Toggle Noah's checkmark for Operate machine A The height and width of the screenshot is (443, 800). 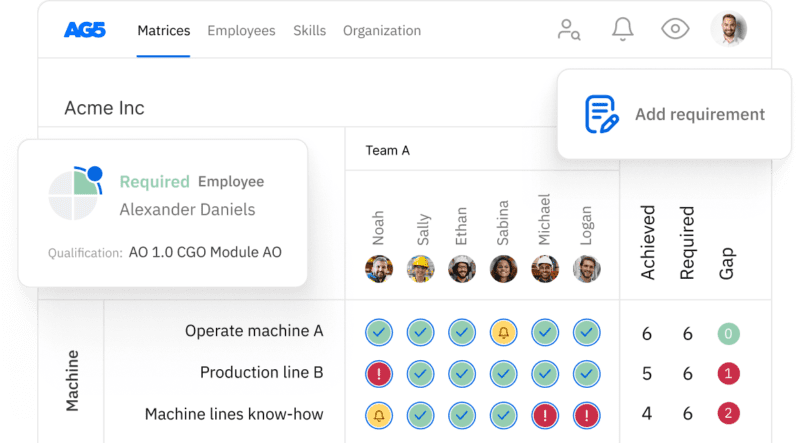pos(378,332)
